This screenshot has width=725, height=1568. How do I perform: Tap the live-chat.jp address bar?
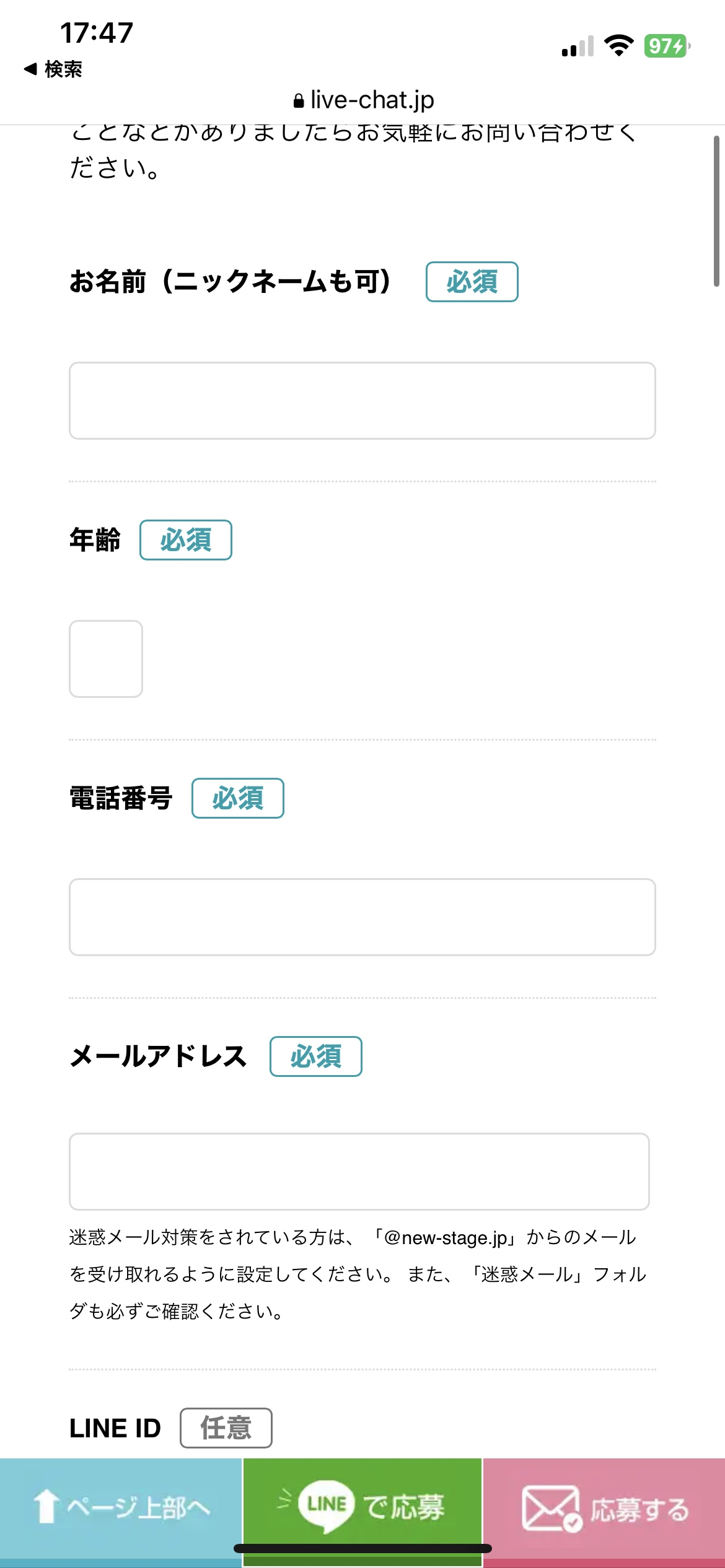(x=363, y=100)
